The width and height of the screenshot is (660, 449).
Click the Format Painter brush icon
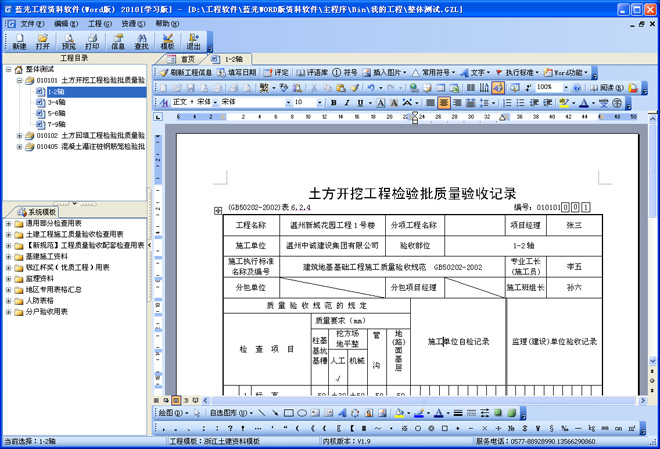pyautogui.click(x=355, y=88)
